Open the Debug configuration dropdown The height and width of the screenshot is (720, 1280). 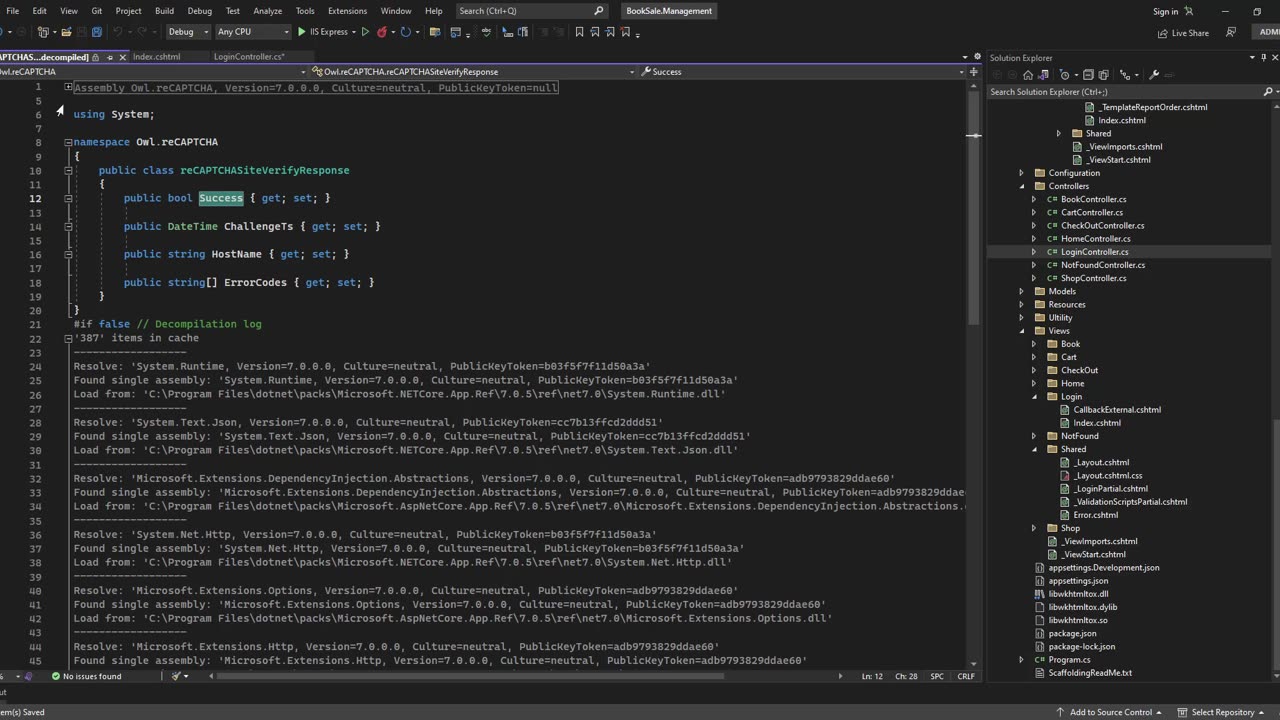(x=187, y=32)
